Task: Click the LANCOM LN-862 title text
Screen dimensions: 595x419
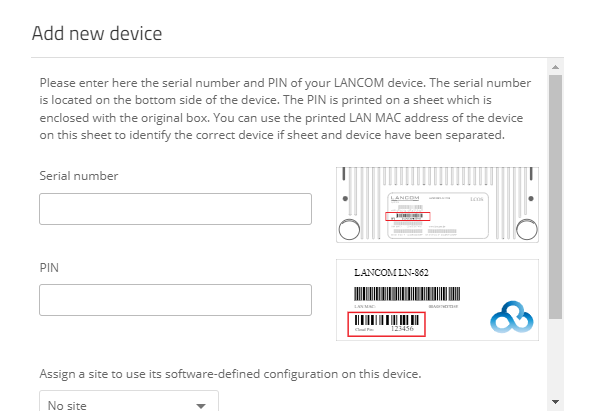Action: pos(391,273)
